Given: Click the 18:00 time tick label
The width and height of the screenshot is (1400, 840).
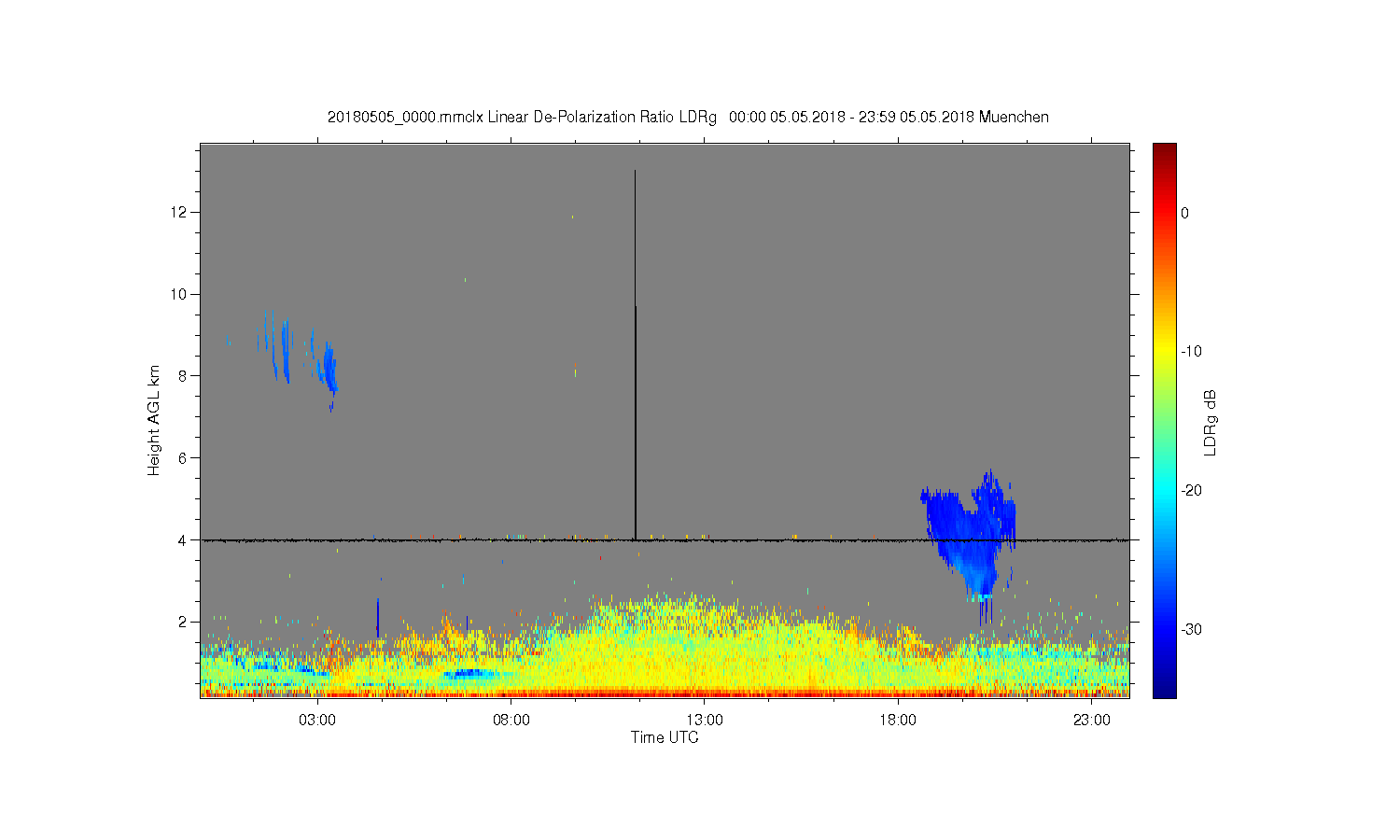Looking at the screenshot, I should [x=898, y=721].
